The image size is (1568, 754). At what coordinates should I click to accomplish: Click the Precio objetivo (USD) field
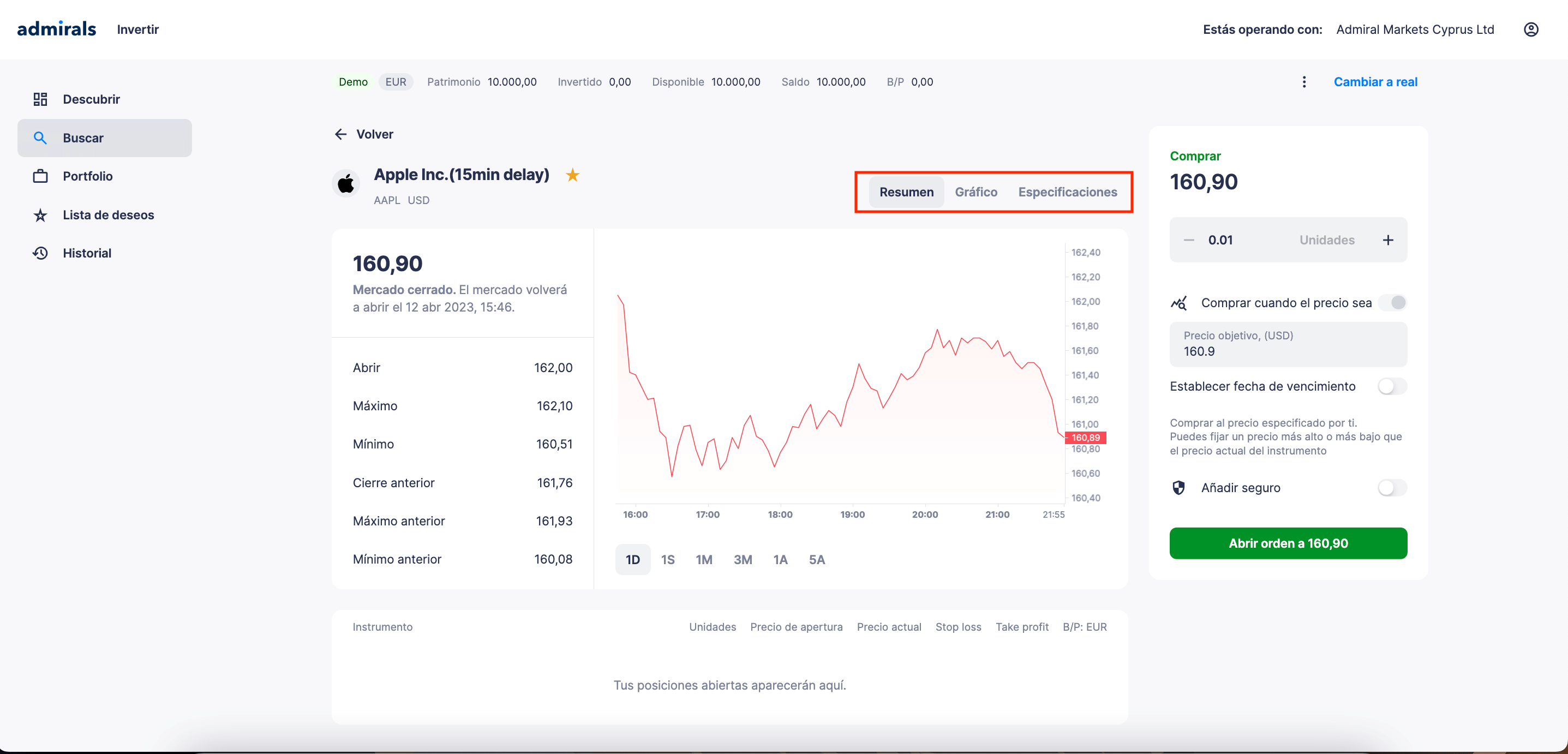(1288, 344)
